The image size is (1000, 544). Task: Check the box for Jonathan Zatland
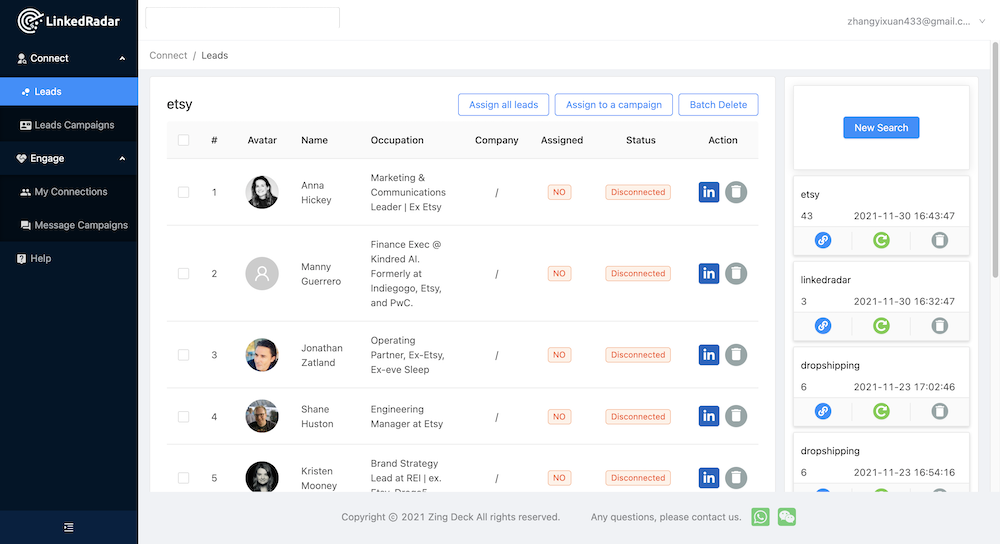coord(184,355)
